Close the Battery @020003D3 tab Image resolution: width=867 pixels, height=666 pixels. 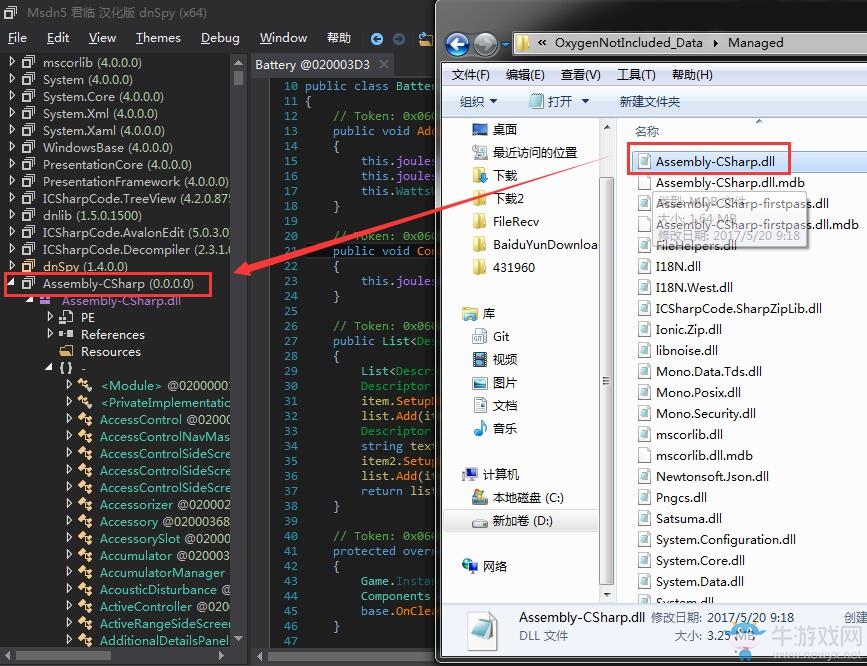(x=384, y=64)
